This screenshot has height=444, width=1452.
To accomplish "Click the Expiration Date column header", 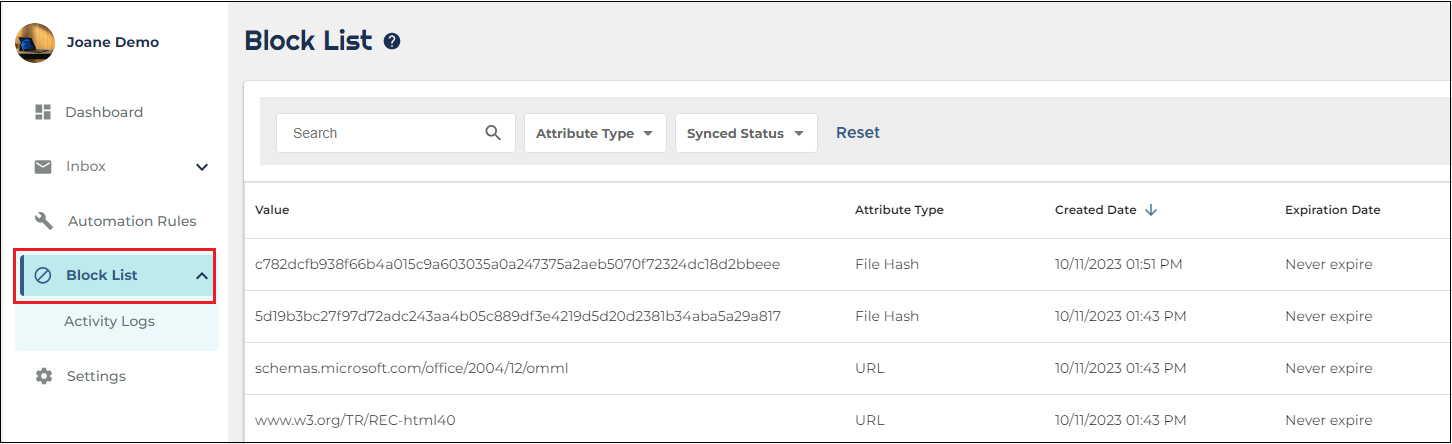I will pyautogui.click(x=1332, y=210).
